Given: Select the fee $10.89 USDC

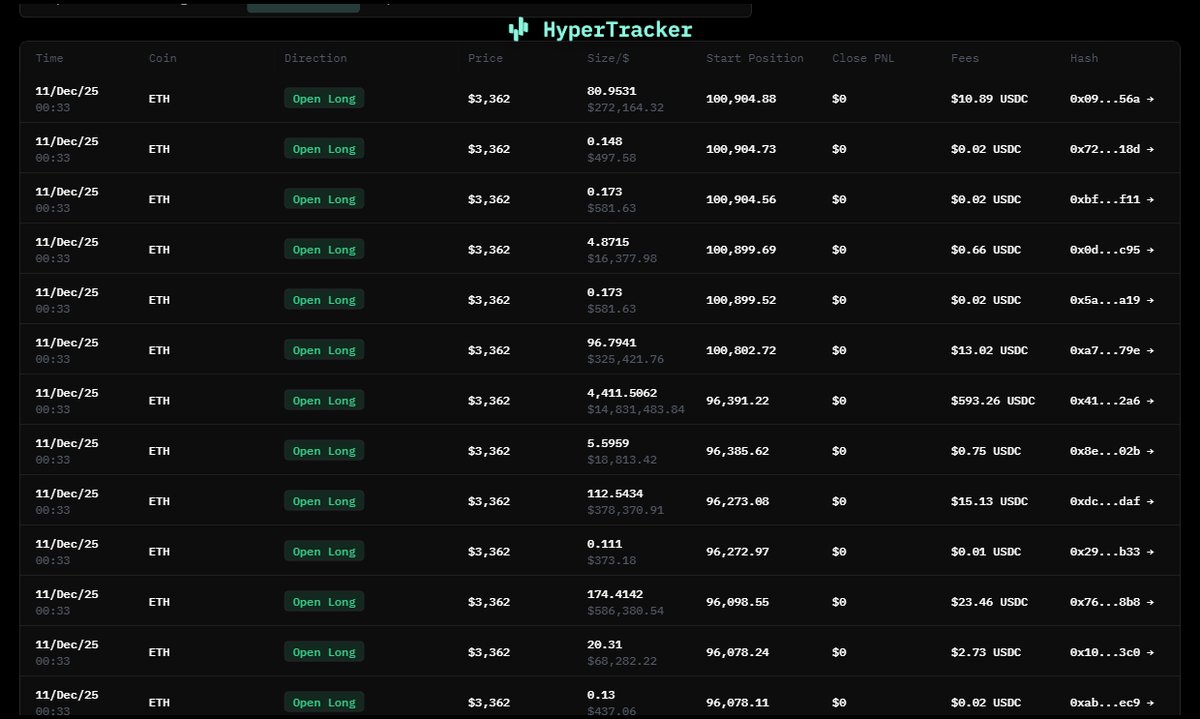Looking at the screenshot, I should click(989, 99).
